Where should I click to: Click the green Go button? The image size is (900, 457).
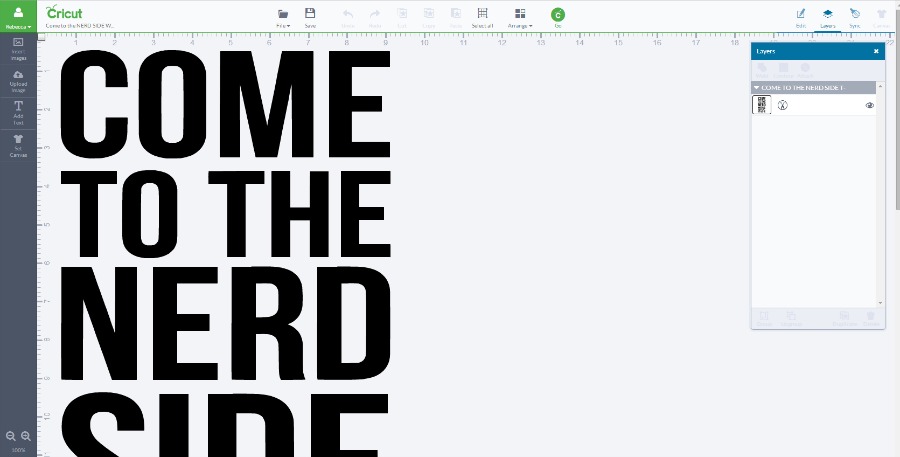[x=557, y=15]
